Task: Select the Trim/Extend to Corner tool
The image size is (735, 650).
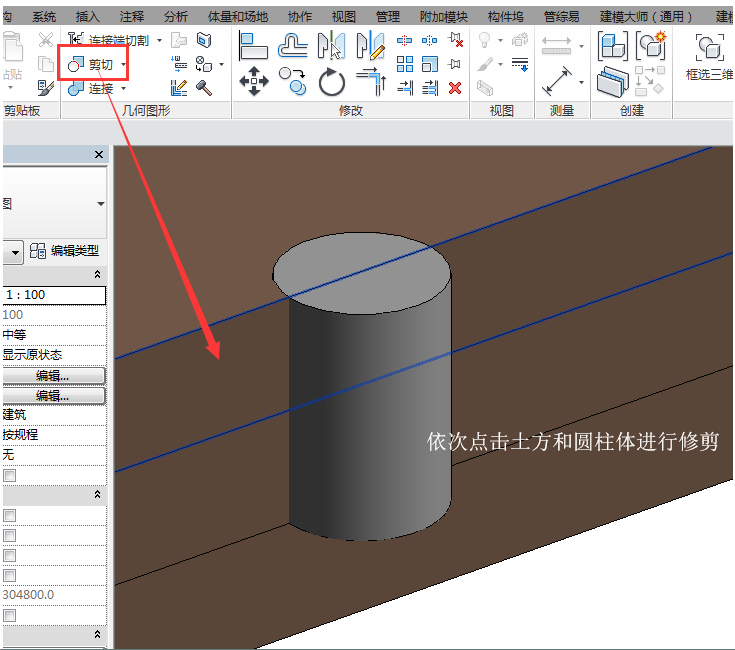Action: (x=370, y=82)
